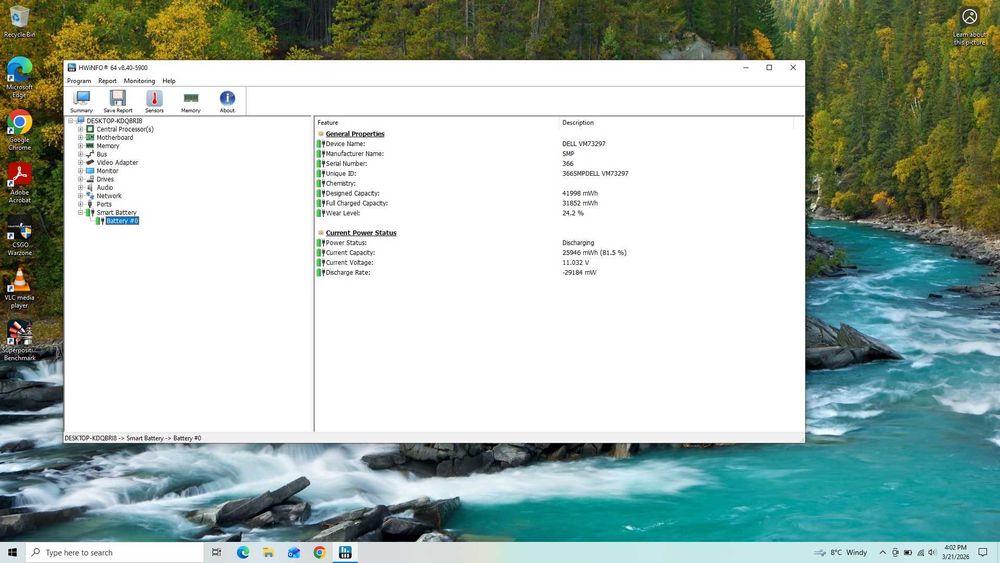Click the HWiNFO taskbar icon
The width and height of the screenshot is (1000, 563).
[345, 552]
